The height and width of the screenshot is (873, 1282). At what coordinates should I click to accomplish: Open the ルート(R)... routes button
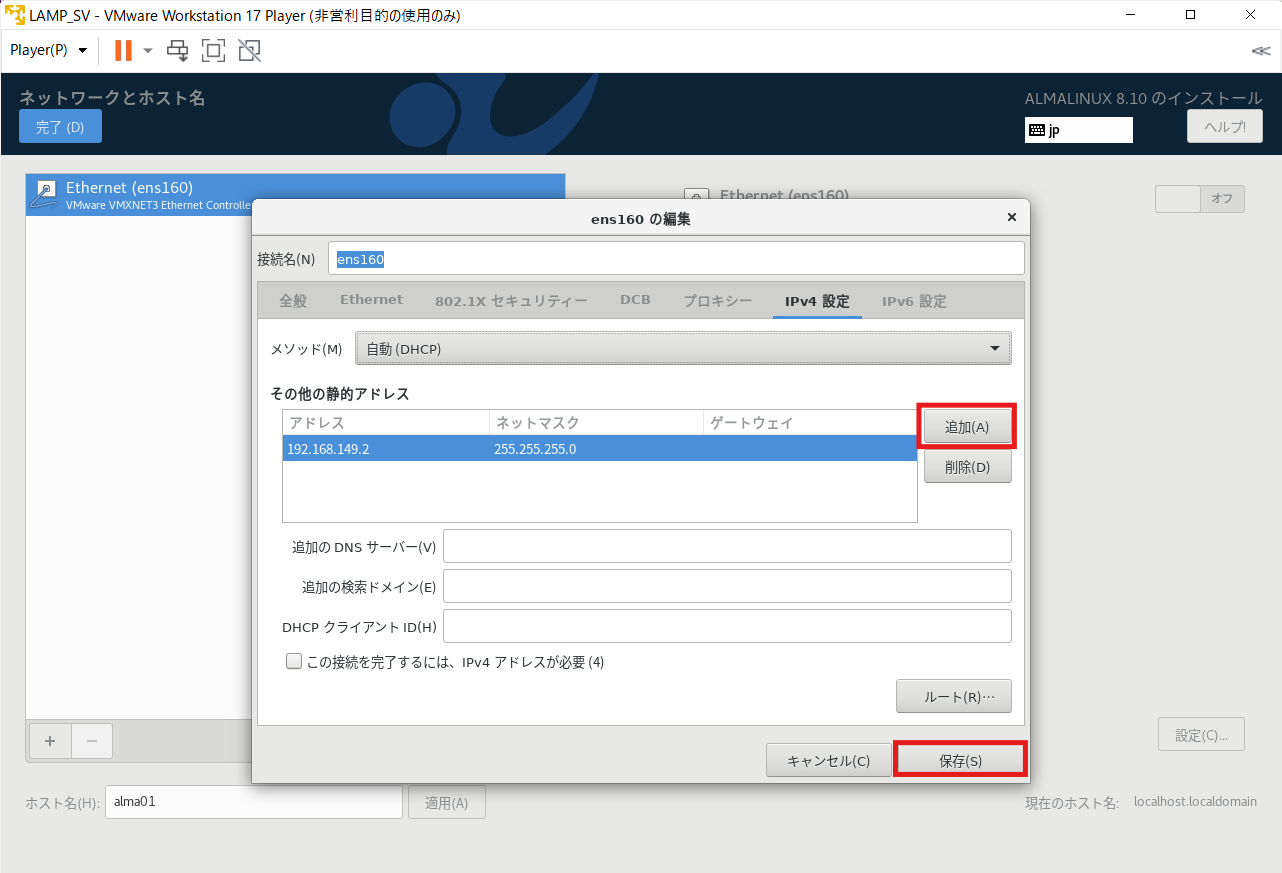[x=954, y=697]
